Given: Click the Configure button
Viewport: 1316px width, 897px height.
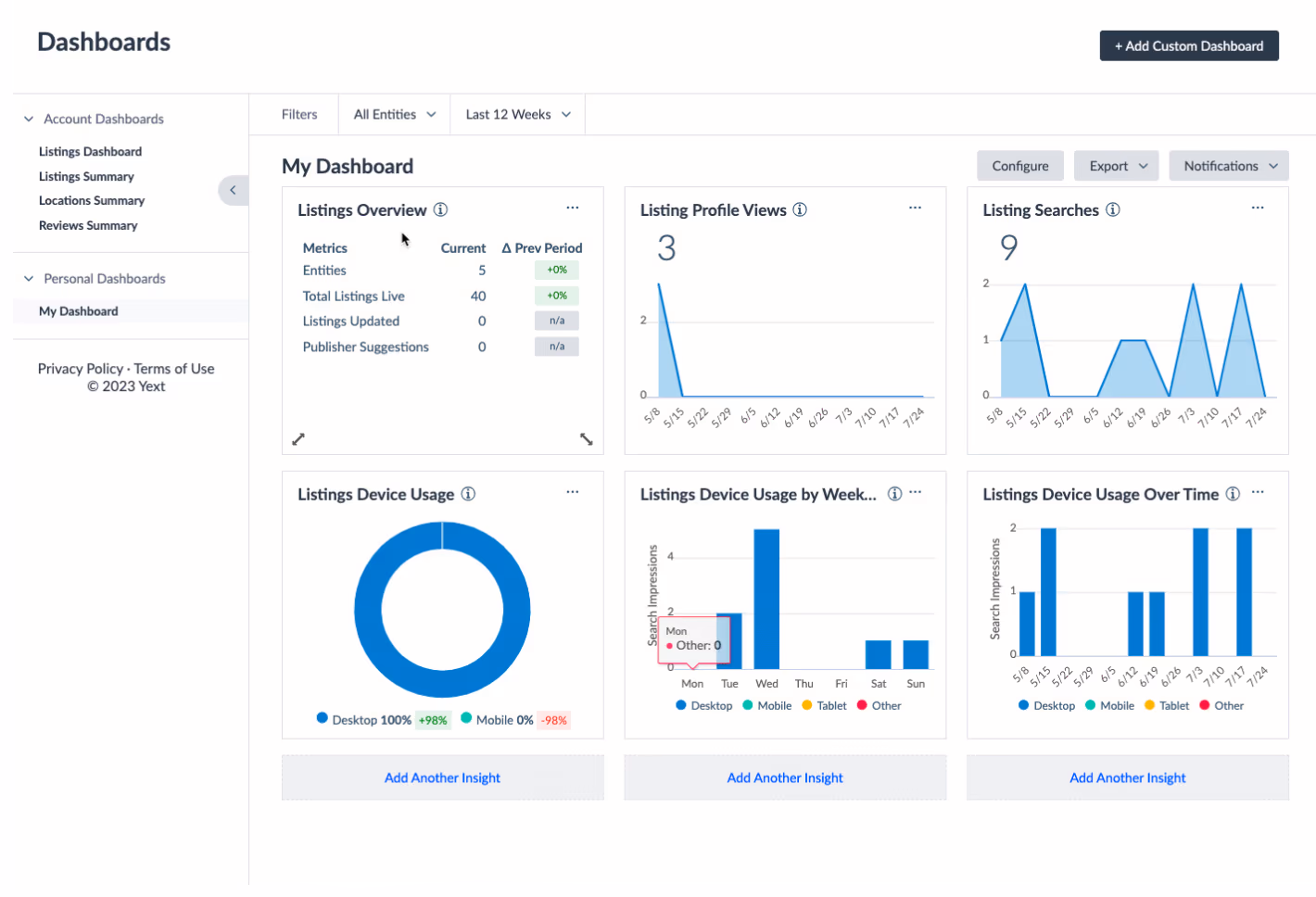Looking at the screenshot, I should click(x=1020, y=166).
